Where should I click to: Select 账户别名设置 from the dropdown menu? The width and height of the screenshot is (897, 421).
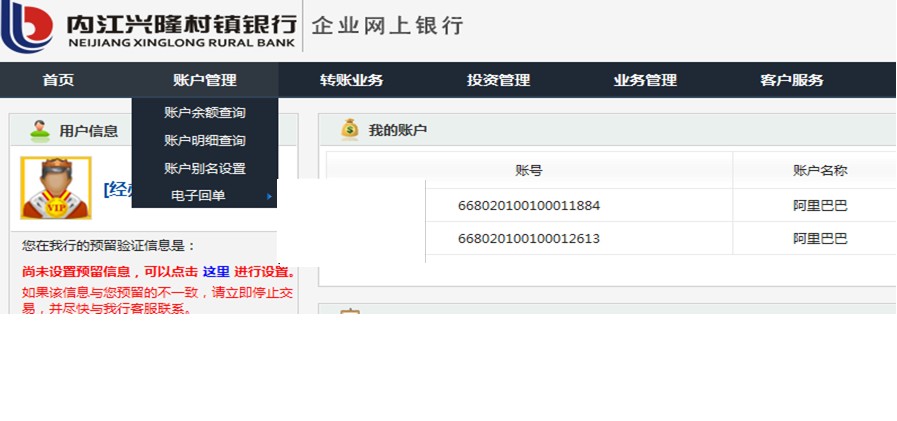point(204,168)
